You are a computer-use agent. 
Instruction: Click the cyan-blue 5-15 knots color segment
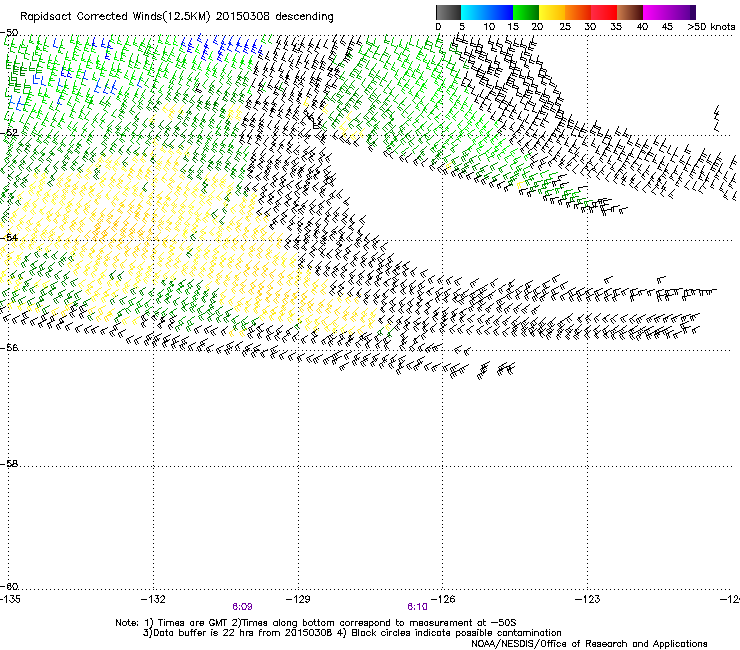487,12
